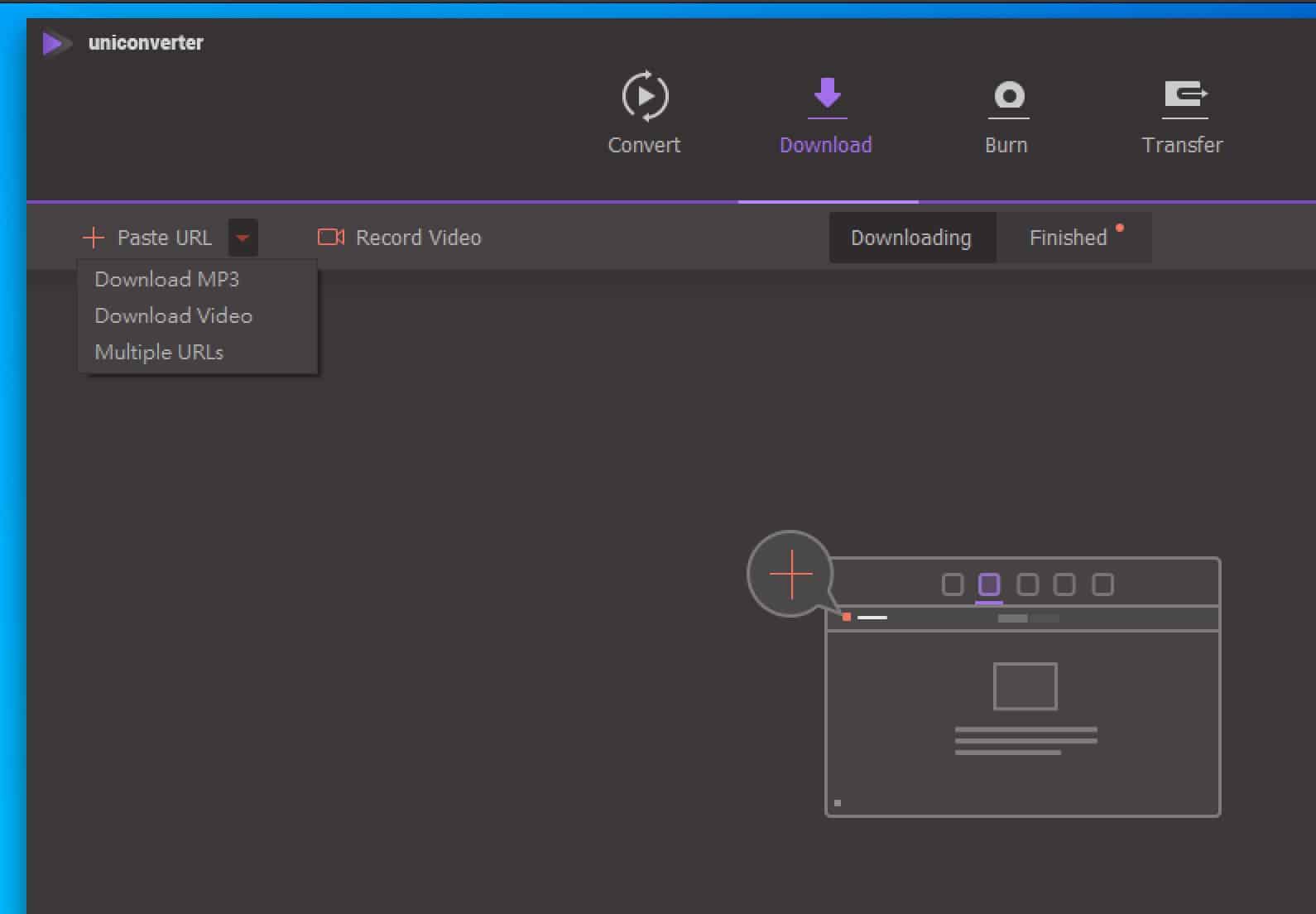Click the Record Video camera icon
The image size is (1316, 914).
point(331,238)
